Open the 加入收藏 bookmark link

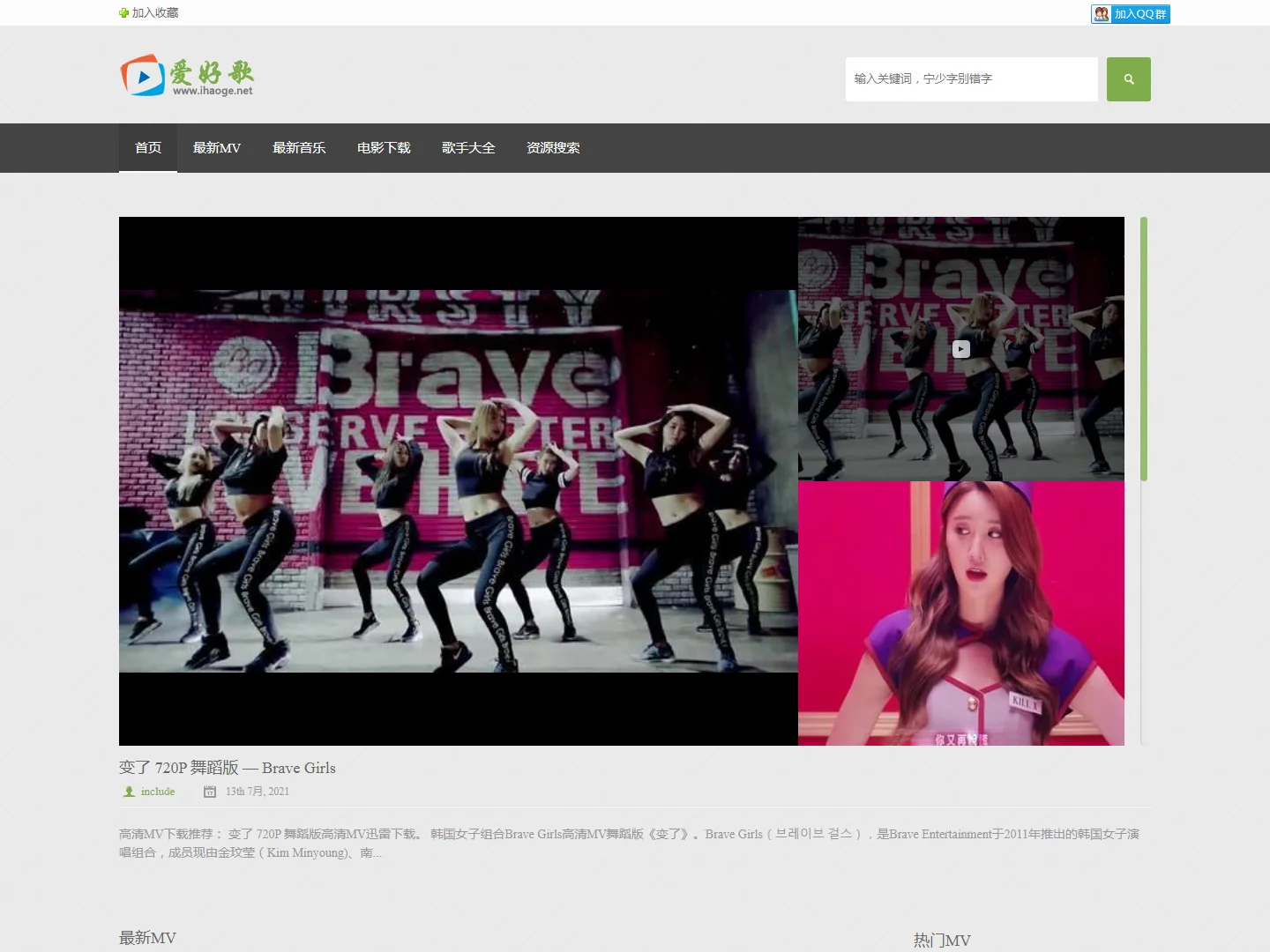(x=155, y=13)
